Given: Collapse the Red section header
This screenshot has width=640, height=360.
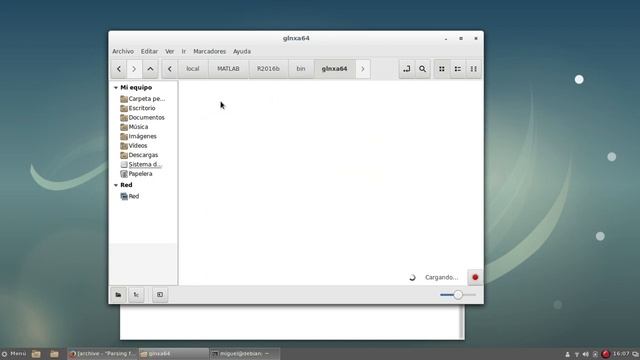Looking at the screenshot, I should pos(116,185).
